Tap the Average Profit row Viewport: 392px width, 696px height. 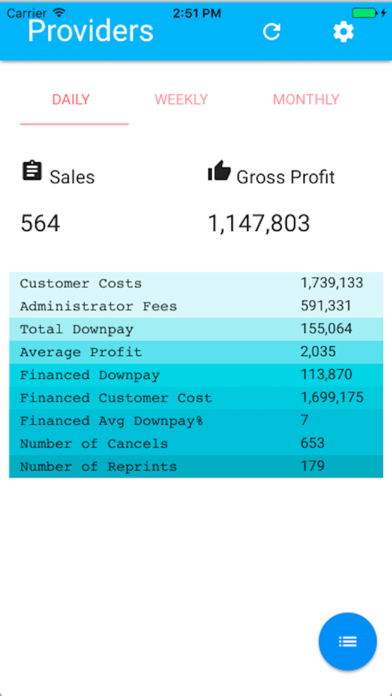(x=196, y=352)
